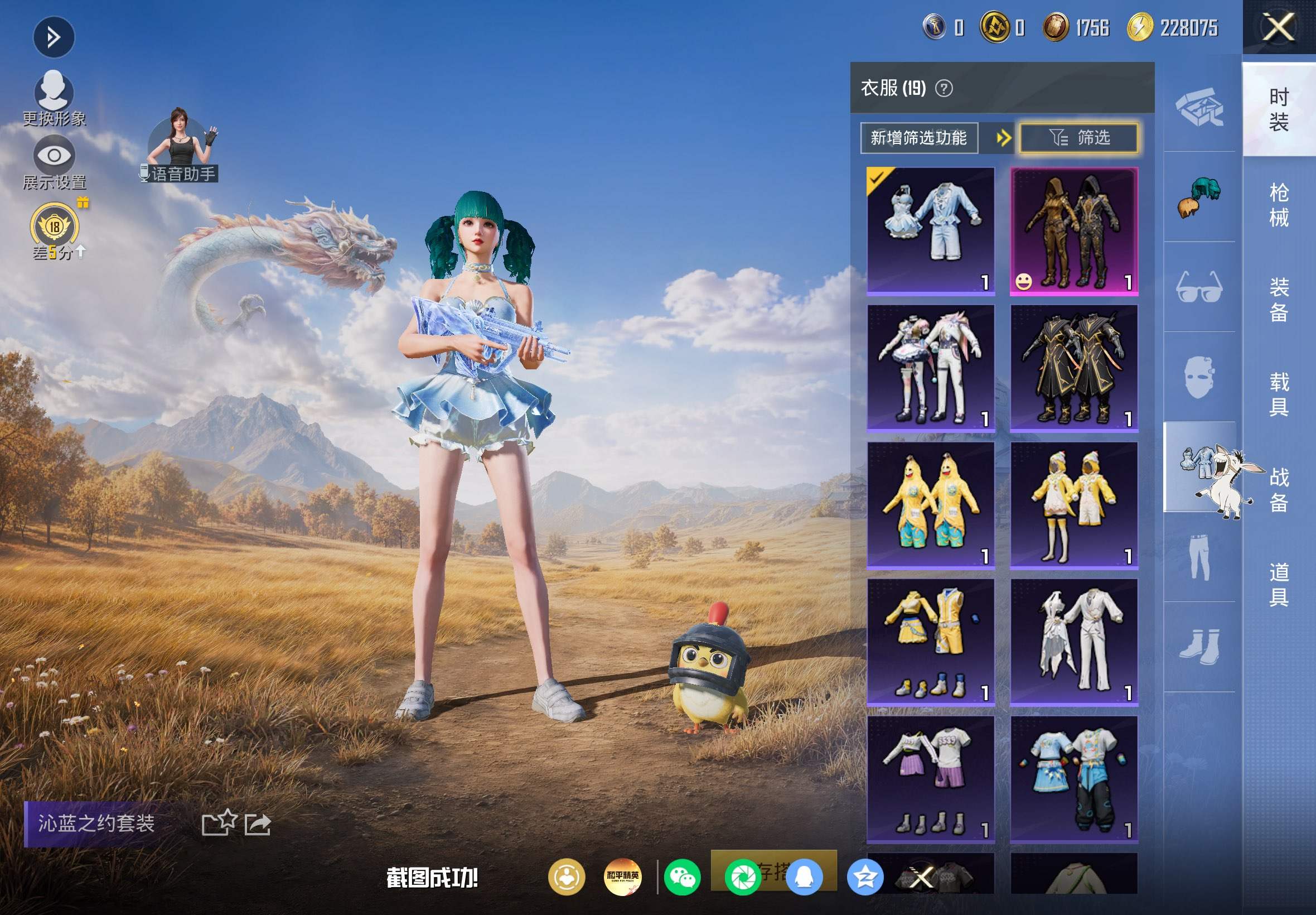Select the yellow hooded jacket outfit
Screen dimensions: 1316x915
coord(1073,505)
